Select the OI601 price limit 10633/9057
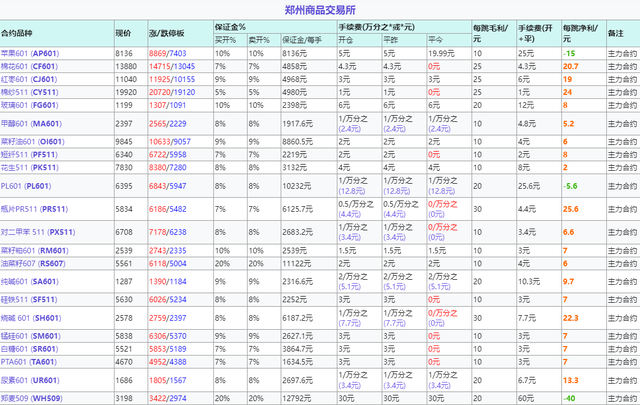 point(169,142)
